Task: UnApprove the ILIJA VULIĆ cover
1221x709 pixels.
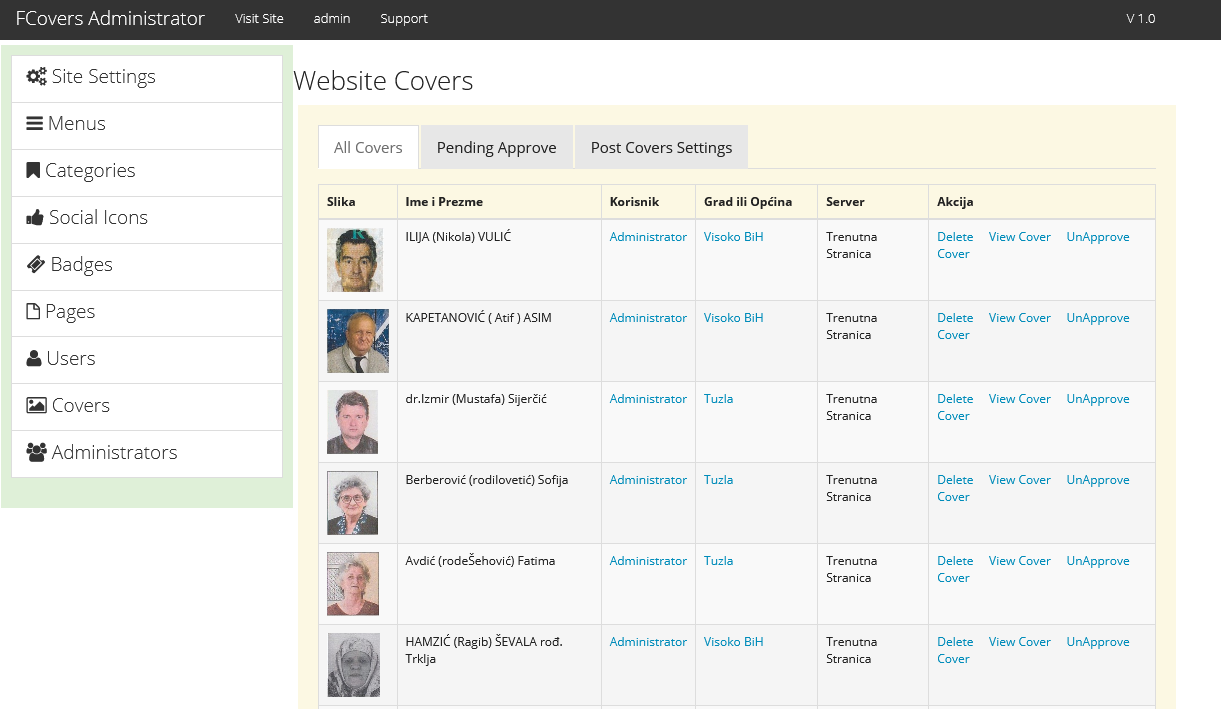Action: 1098,237
